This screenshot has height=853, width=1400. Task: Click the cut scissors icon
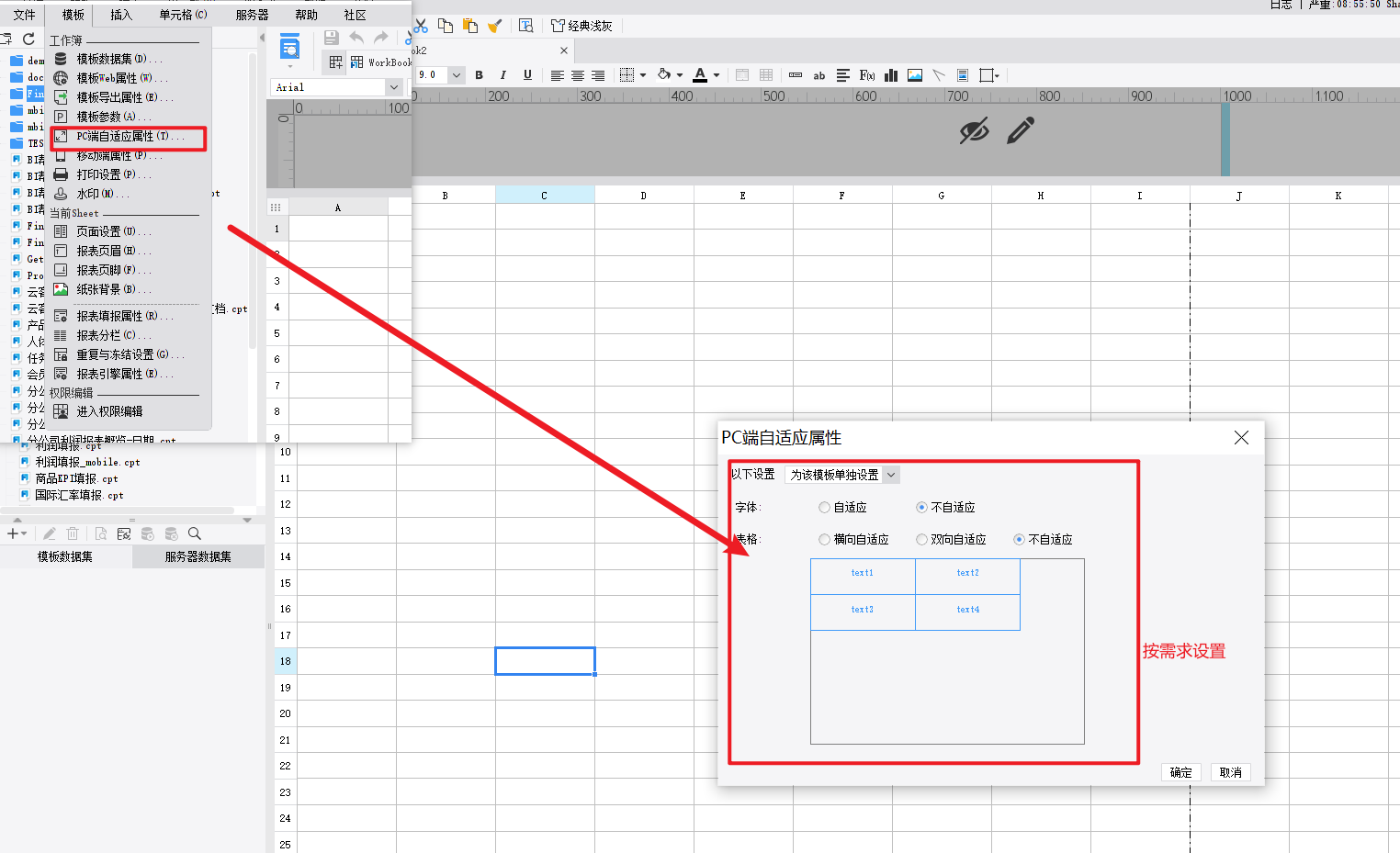click(421, 26)
